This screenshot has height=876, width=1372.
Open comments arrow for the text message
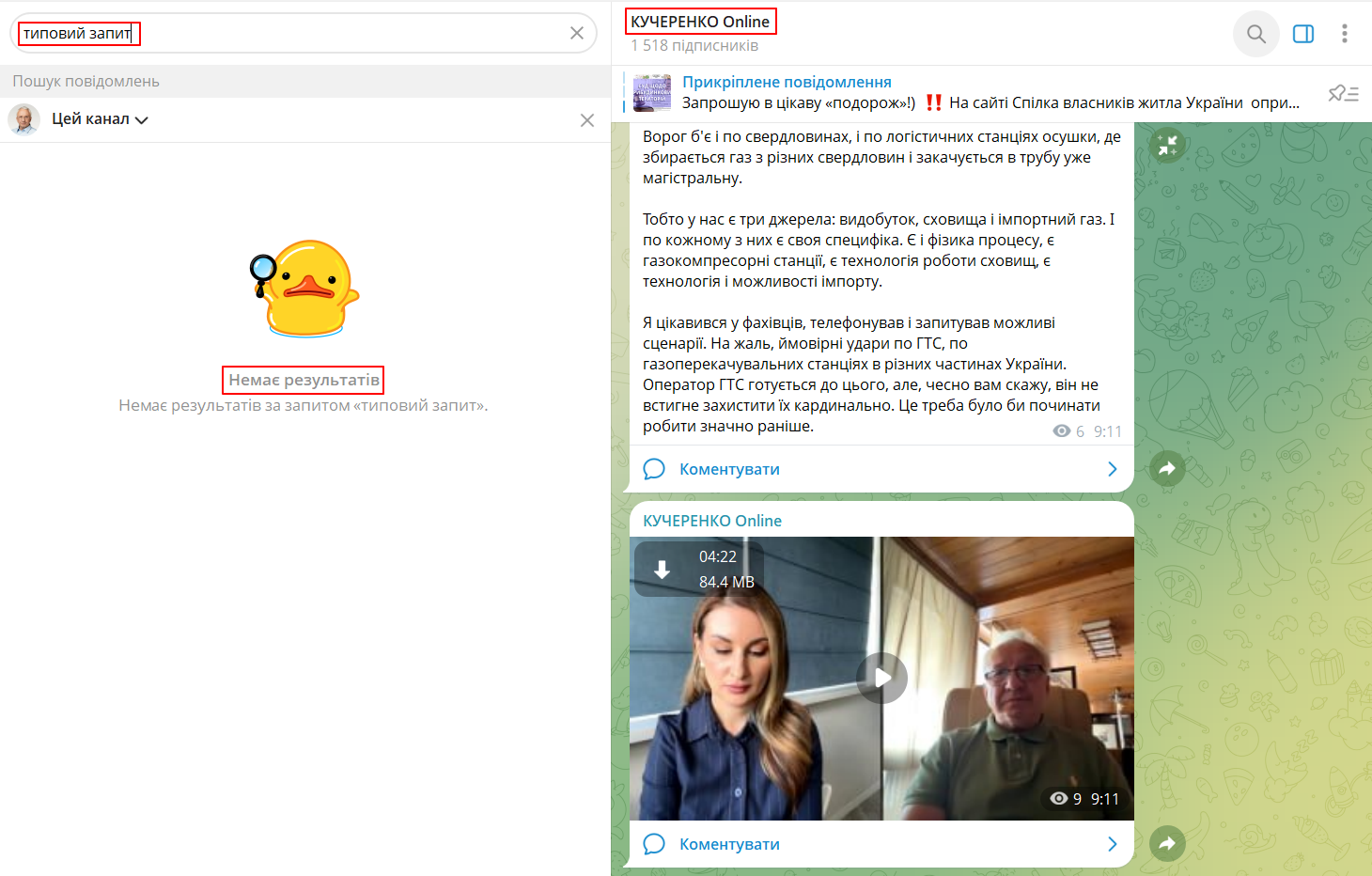click(x=1113, y=469)
